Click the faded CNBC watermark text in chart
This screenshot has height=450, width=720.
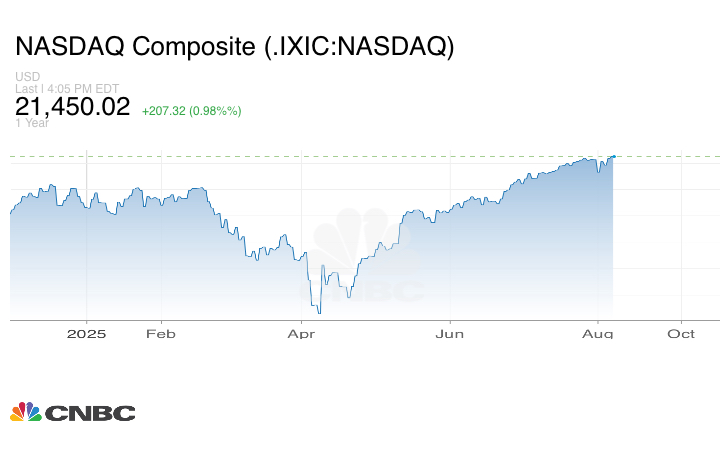(385, 291)
